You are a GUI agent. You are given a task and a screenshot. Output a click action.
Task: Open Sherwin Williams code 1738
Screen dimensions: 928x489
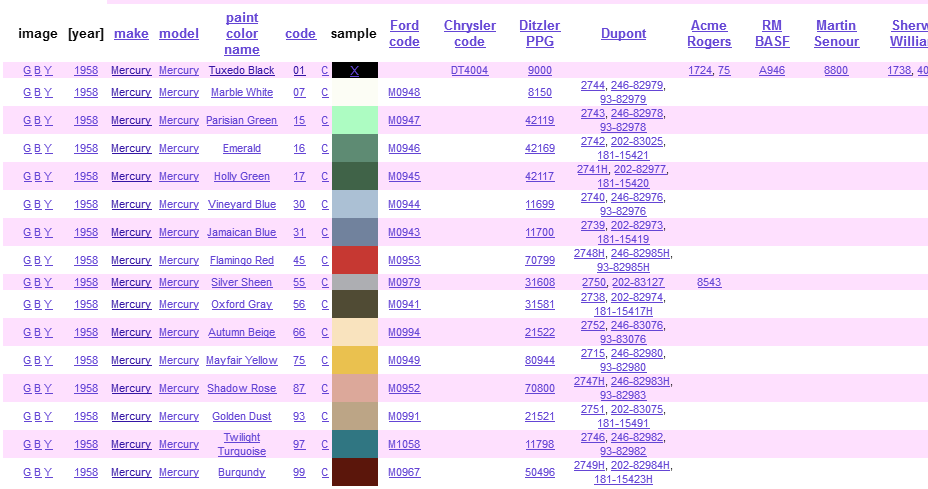[x=899, y=70]
